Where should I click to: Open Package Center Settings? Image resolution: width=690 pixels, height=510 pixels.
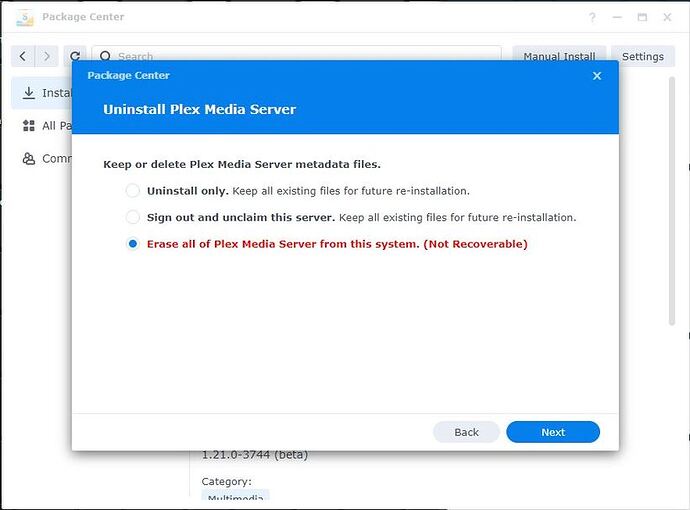tap(642, 56)
